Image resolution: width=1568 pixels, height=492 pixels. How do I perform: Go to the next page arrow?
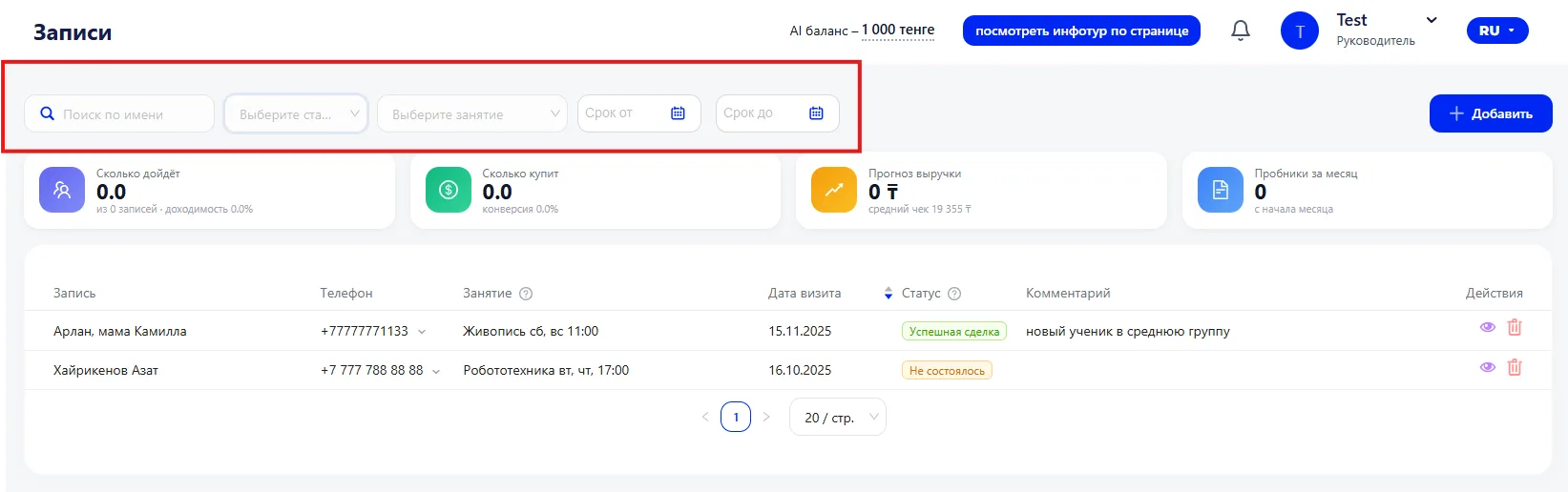tap(766, 417)
